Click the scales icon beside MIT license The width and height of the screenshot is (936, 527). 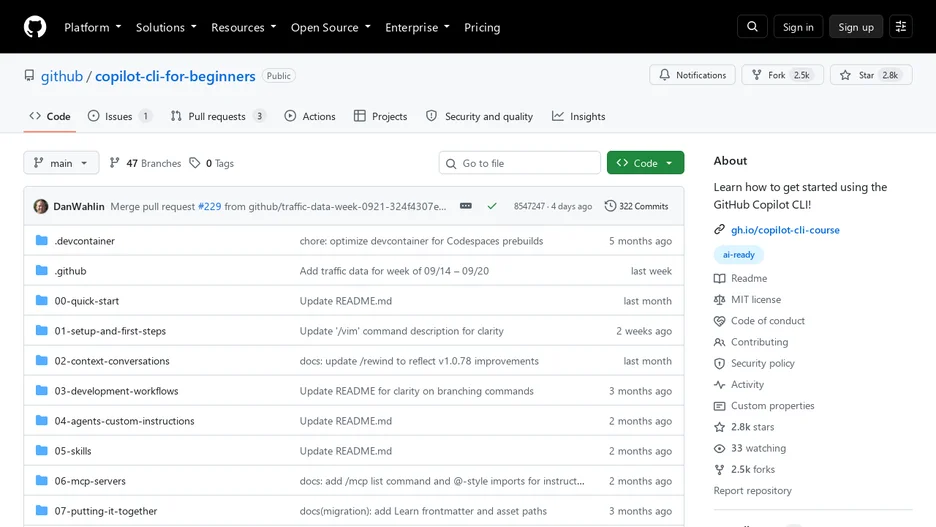(x=719, y=300)
